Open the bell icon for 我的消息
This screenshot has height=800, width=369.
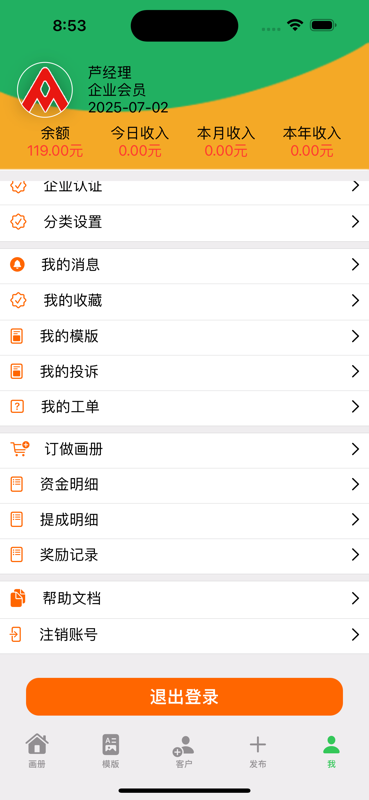click(17, 264)
